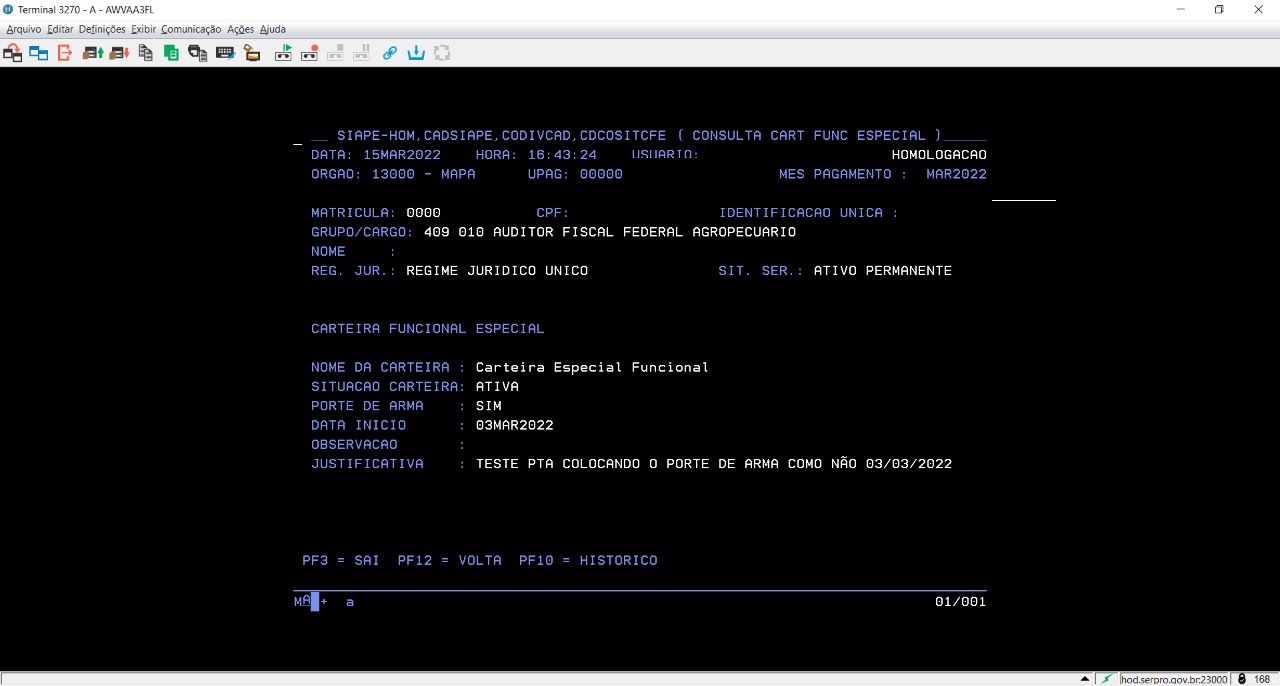Click the print screen toolbar icon

[x=198, y=53]
